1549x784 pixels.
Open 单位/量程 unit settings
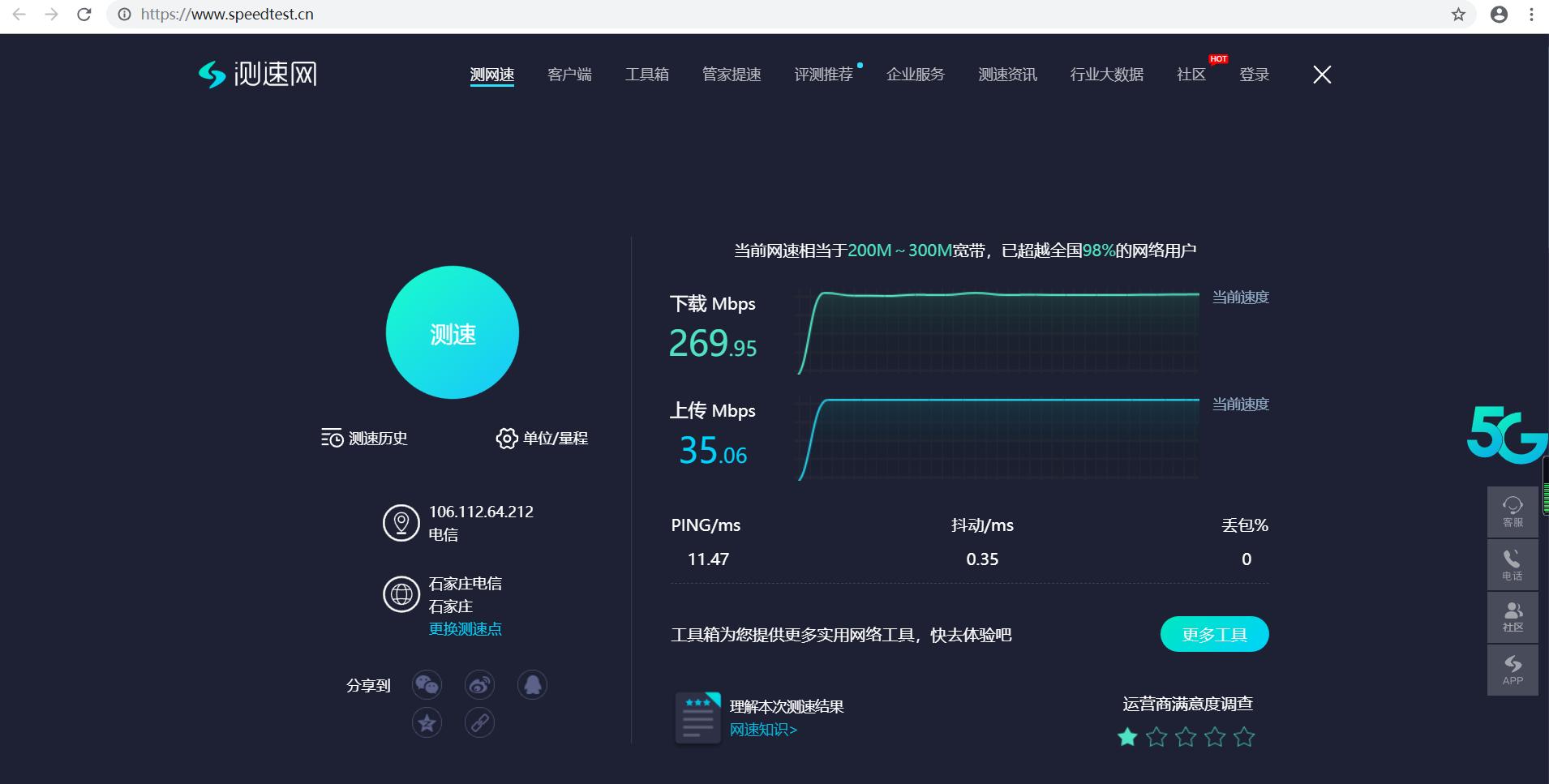pos(541,439)
